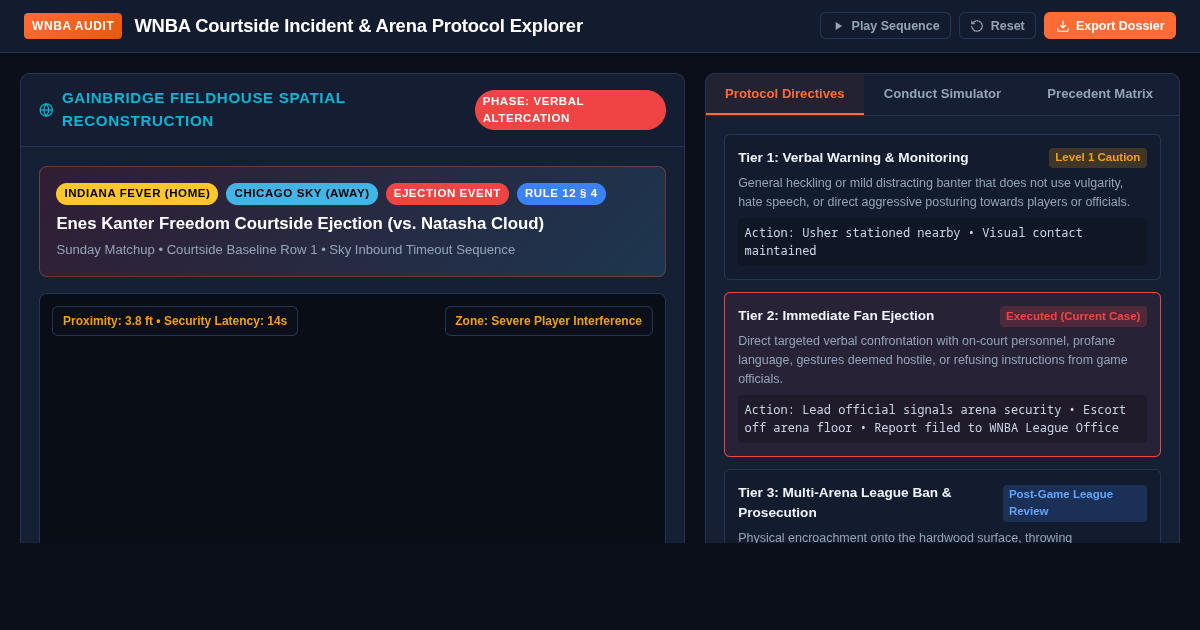
Task: Click the Gainbridge Fieldhouse Spatial Reconstruction heading
Action: point(204,109)
